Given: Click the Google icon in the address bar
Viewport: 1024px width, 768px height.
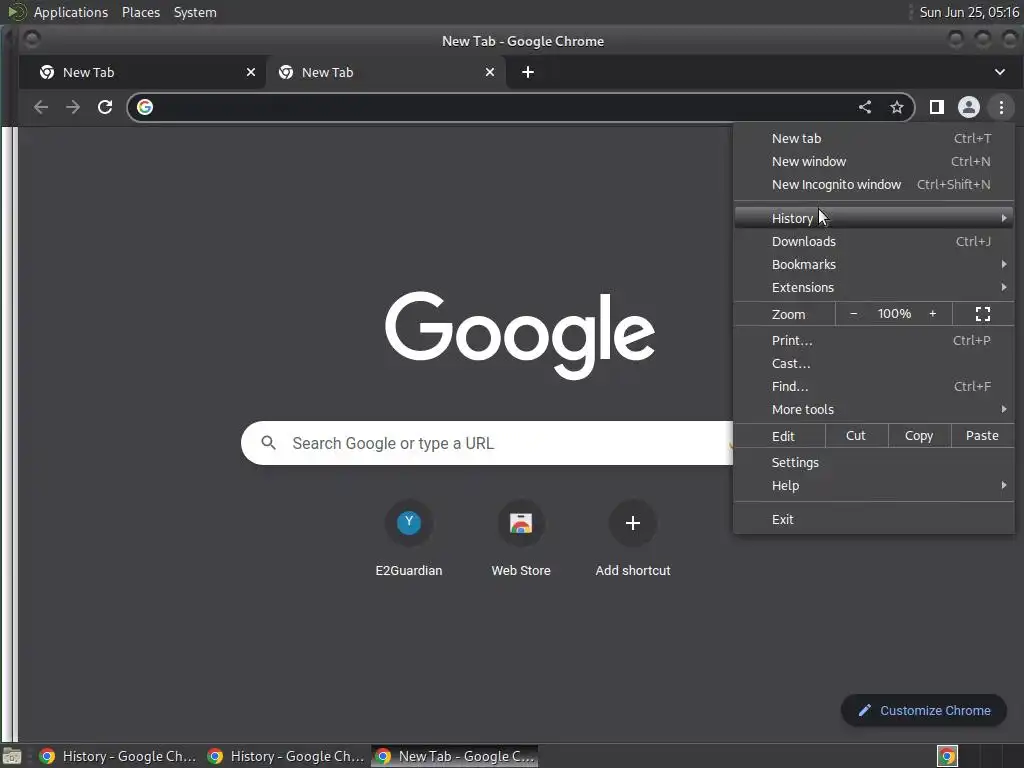Looking at the screenshot, I should (145, 107).
